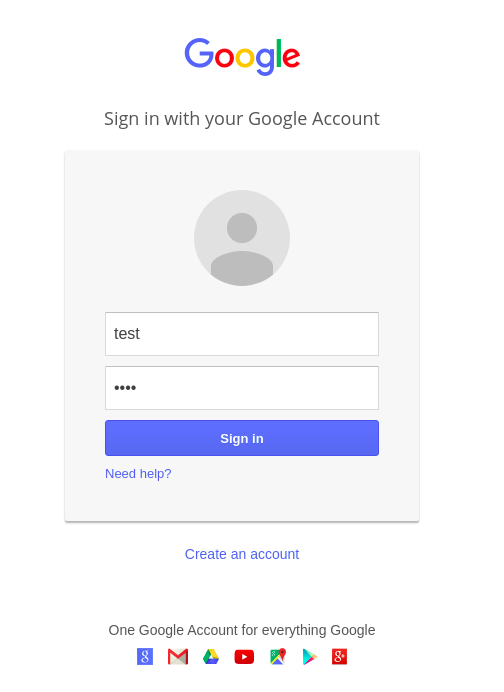Image resolution: width=504 pixels, height=692 pixels.
Task: Open the Gmail envelope icon
Action: tap(178, 657)
